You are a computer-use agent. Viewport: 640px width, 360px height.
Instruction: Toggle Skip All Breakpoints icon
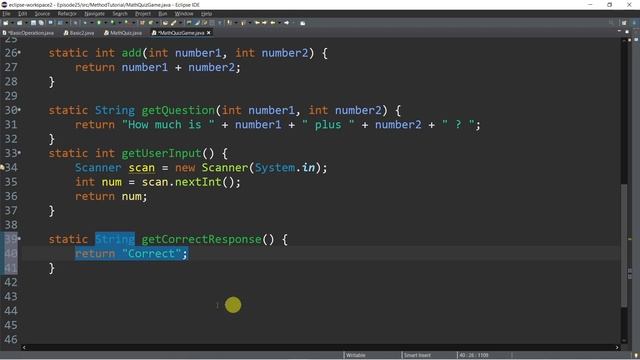[x=76, y=23]
